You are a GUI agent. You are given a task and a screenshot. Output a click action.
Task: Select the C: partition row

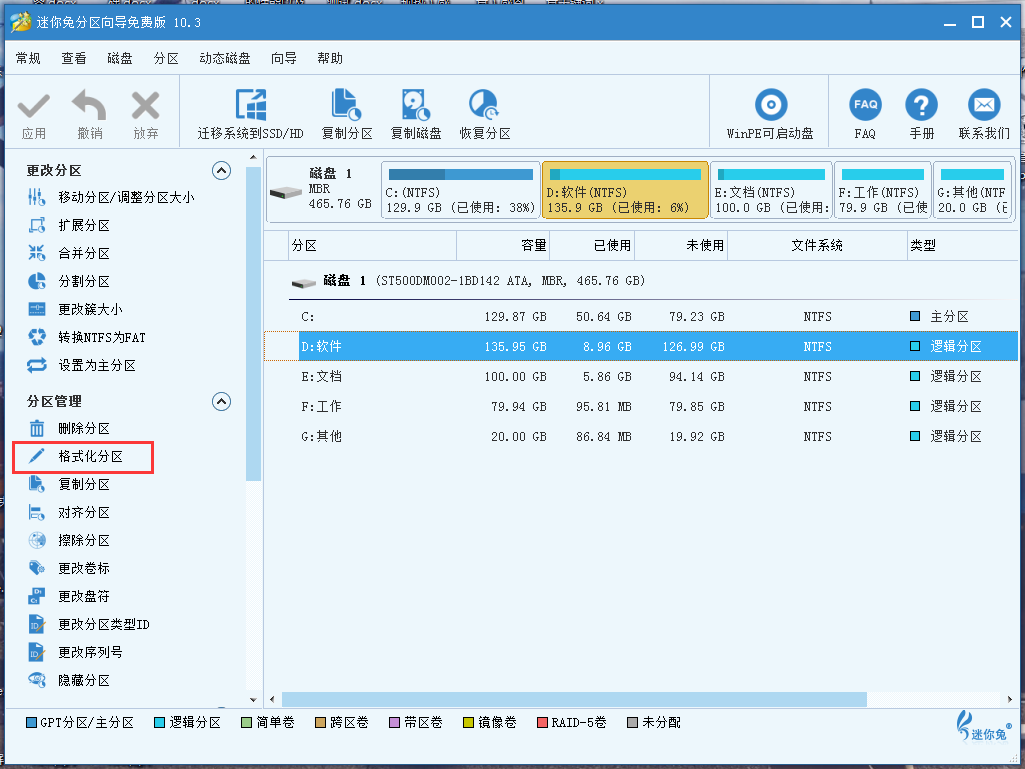[641, 316]
